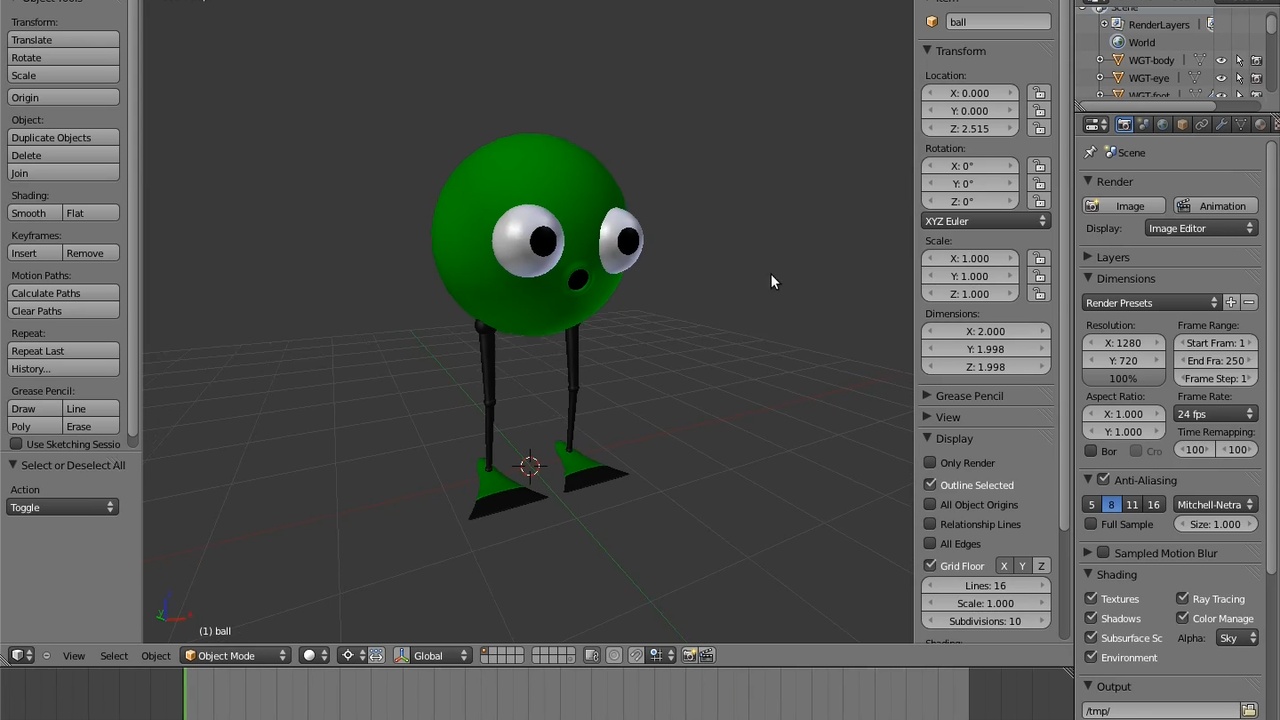Click the OpenGL render image camera icon
1280x720 pixels.
[x=689, y=656]
